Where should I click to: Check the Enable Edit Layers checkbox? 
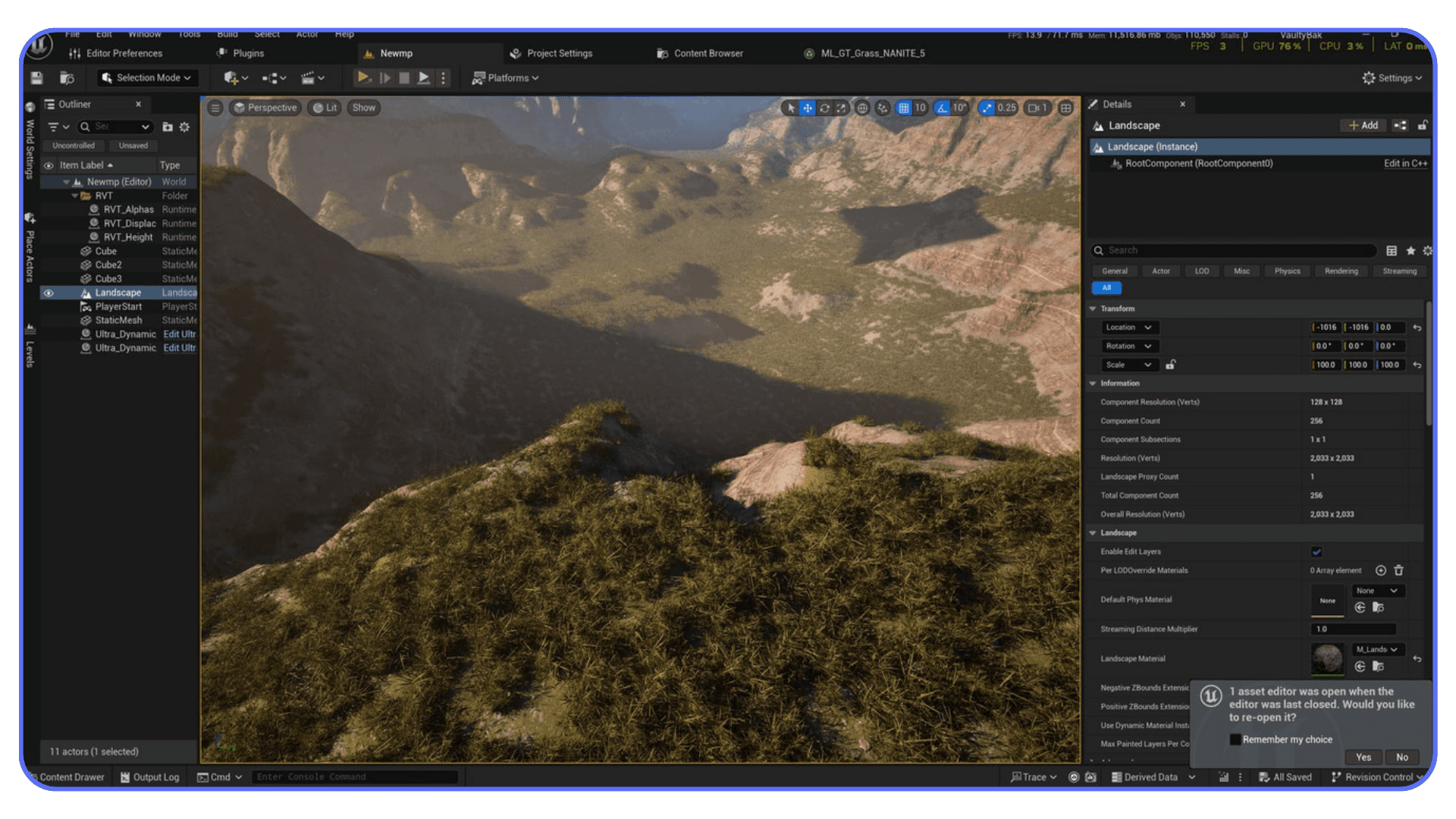(x=1316, y=551)
